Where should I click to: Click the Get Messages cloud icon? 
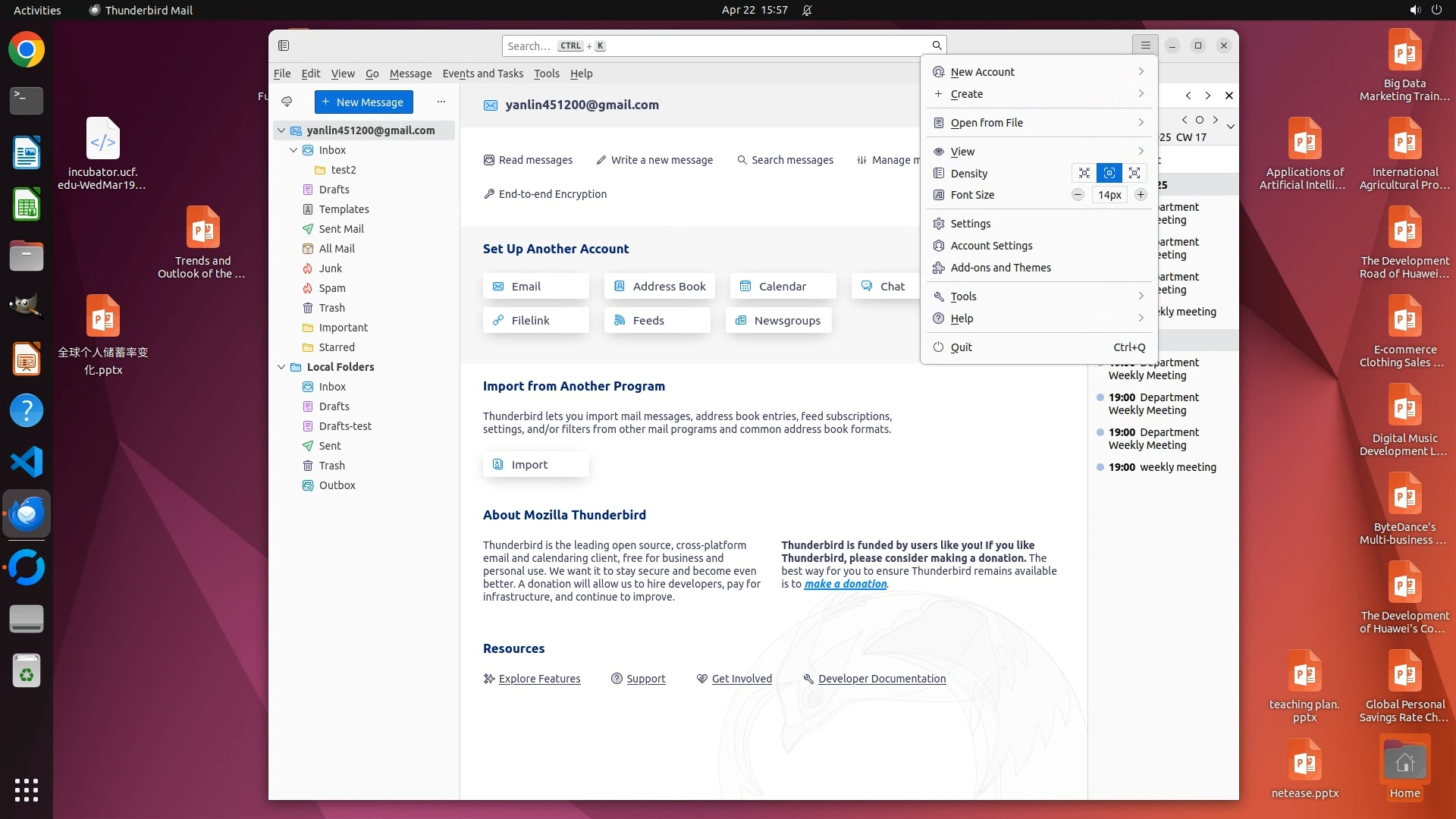point(287,102)
